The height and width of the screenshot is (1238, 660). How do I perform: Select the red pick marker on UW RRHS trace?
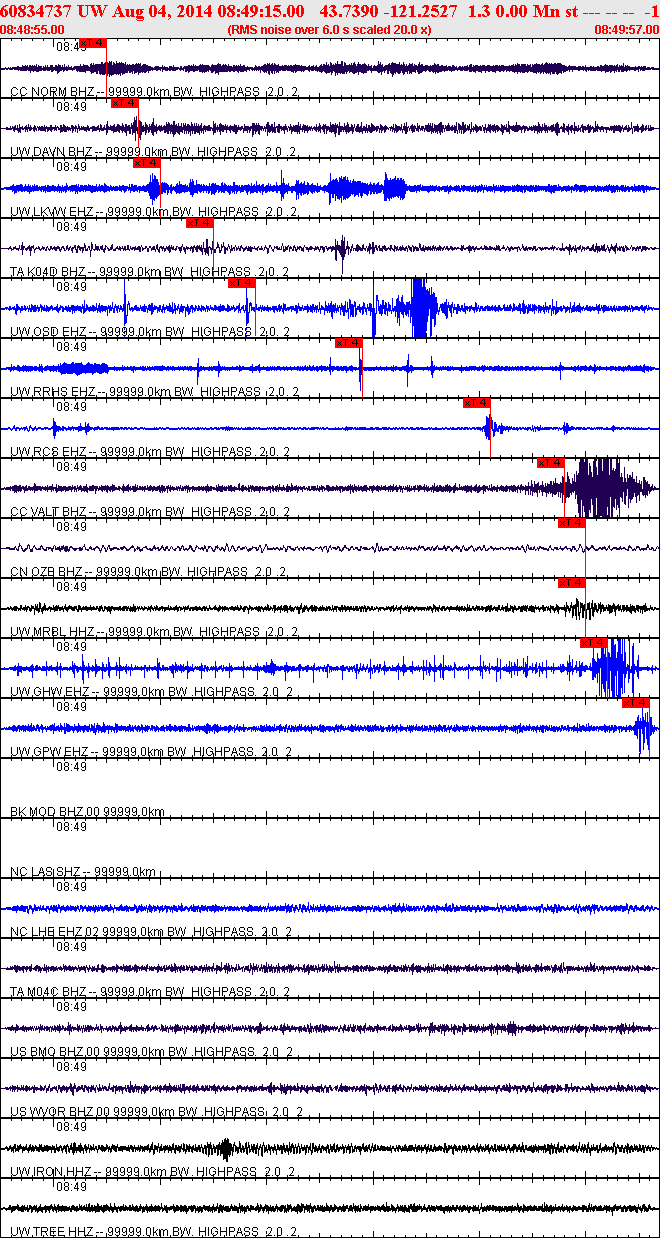[x=348, y=343]
